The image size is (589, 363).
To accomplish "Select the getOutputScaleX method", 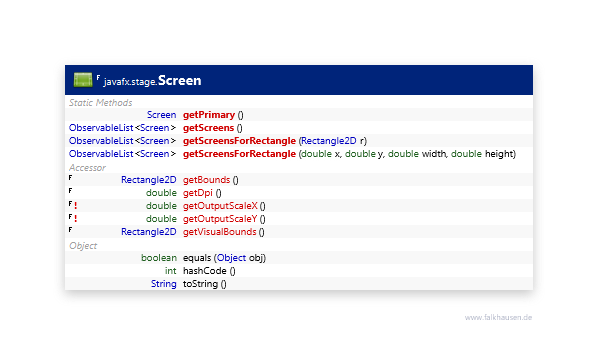I will click(220, 206).
